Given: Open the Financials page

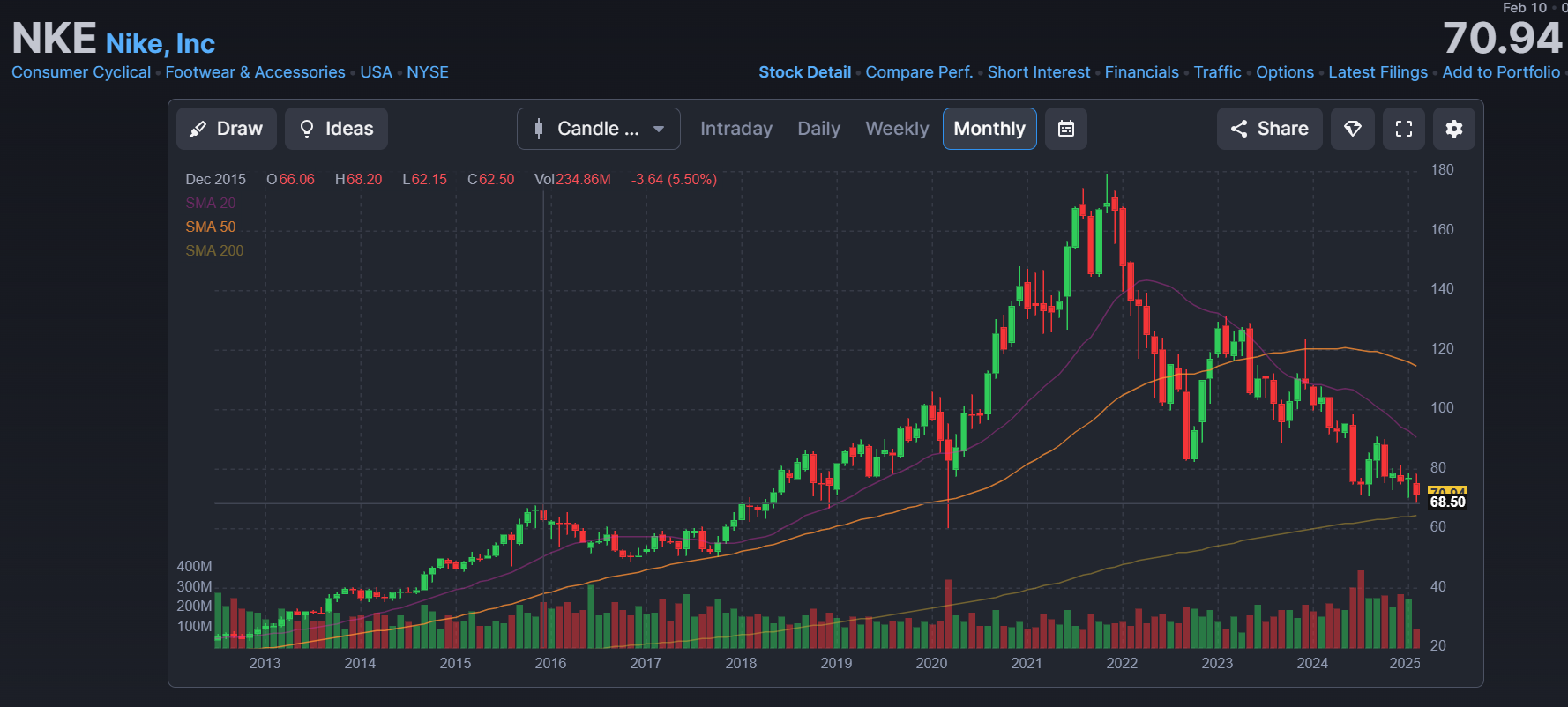Looking at the screenshot, I should (x=1142, y=72).
